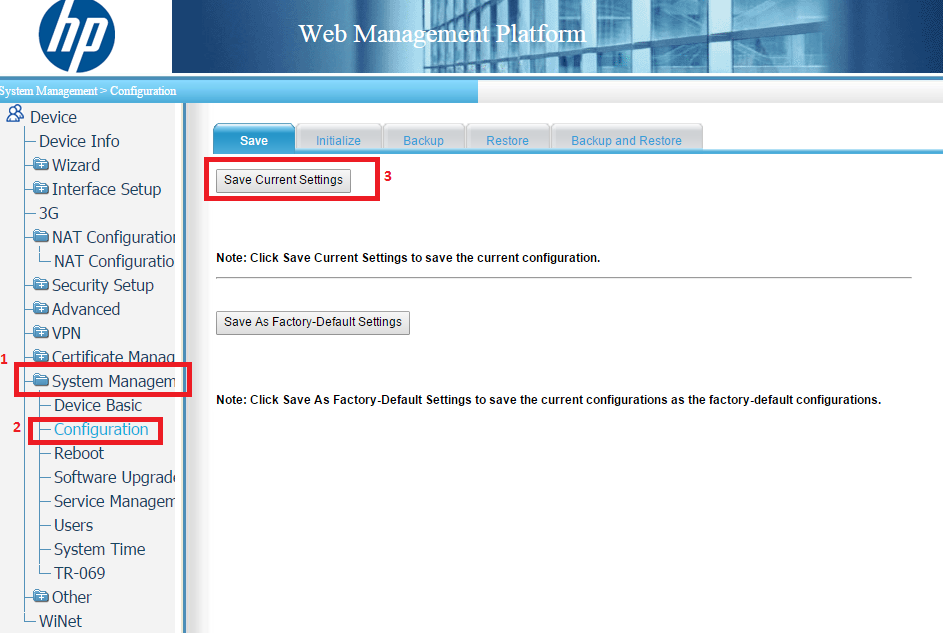Click the Wizard folder icon

pyautogui.click(x=41, y=165)
